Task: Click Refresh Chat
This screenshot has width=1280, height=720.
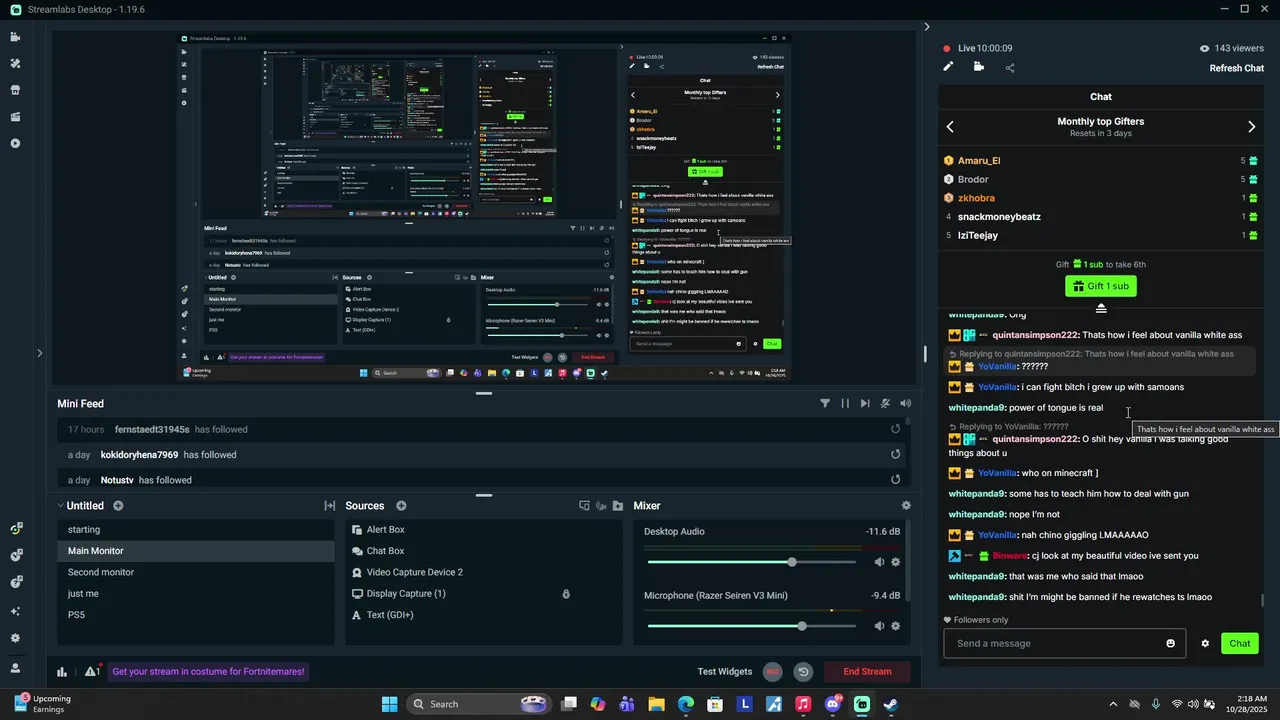Action: tap(1237, 68)
